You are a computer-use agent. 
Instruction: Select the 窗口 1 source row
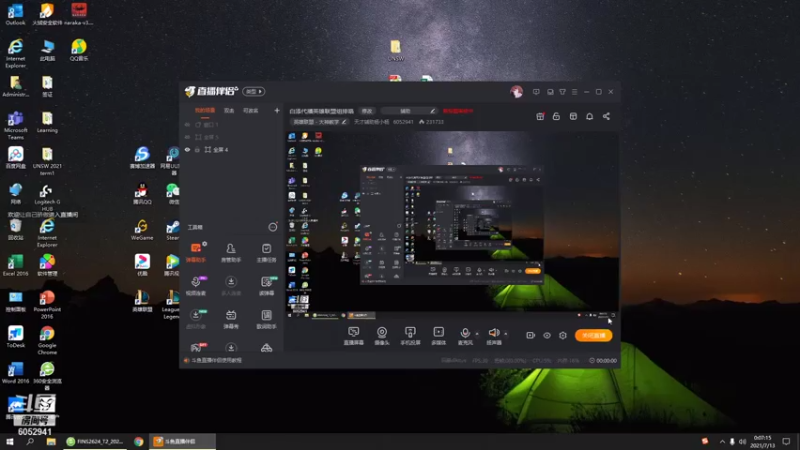(232, 124)
